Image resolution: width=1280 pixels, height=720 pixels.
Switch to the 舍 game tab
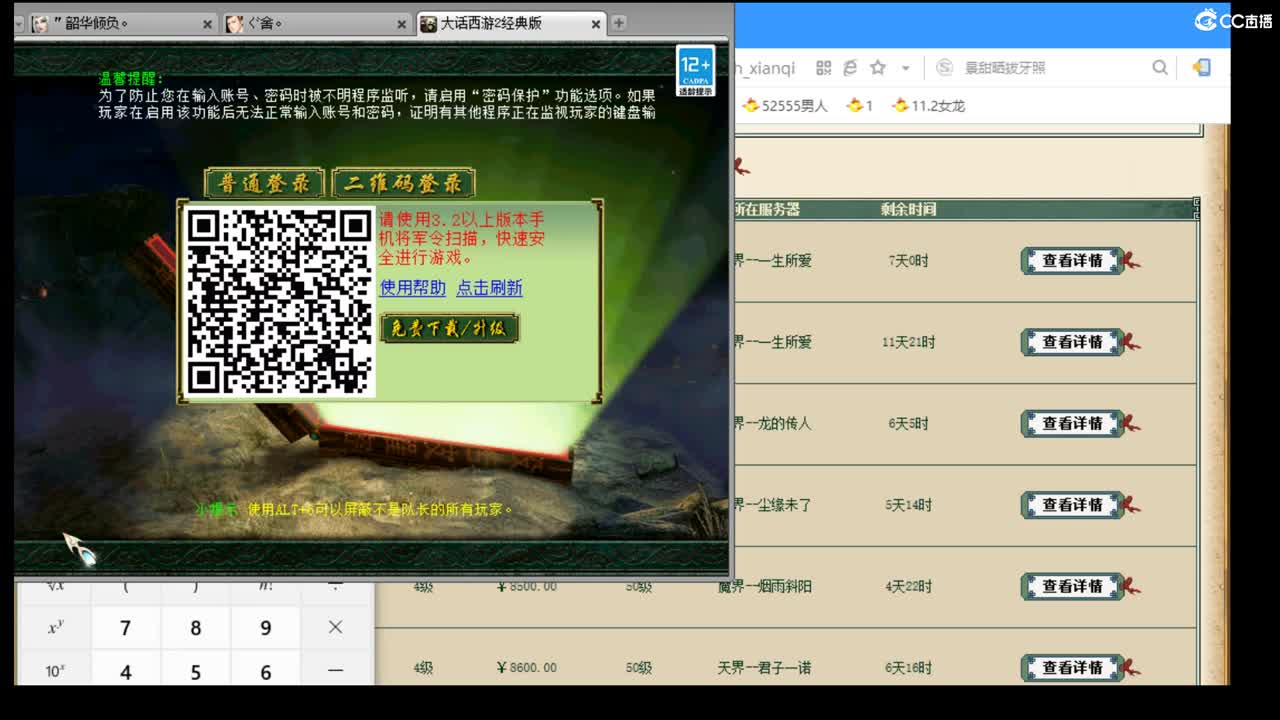315,23
